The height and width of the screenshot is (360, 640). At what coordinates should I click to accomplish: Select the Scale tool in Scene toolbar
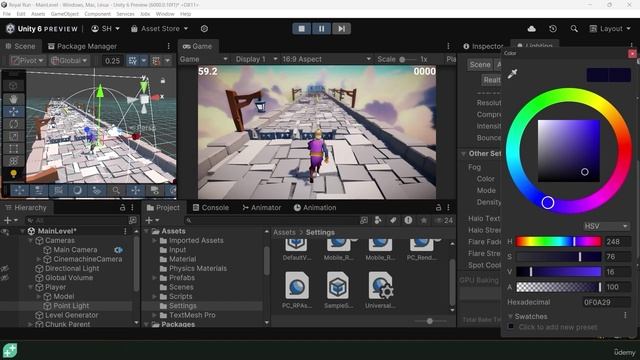click(x=13, y=136)
